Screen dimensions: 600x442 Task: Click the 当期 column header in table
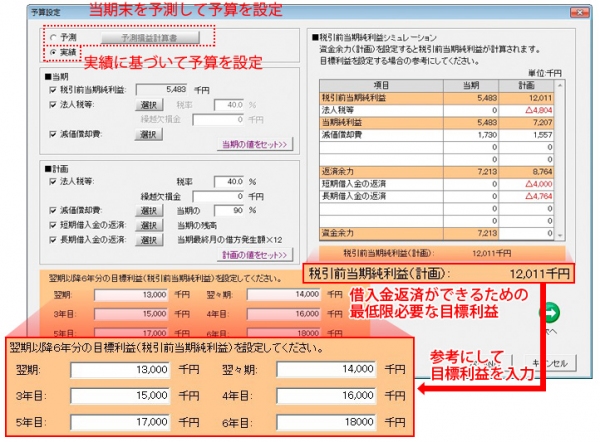pyautogui.click(x=471, y=85)
